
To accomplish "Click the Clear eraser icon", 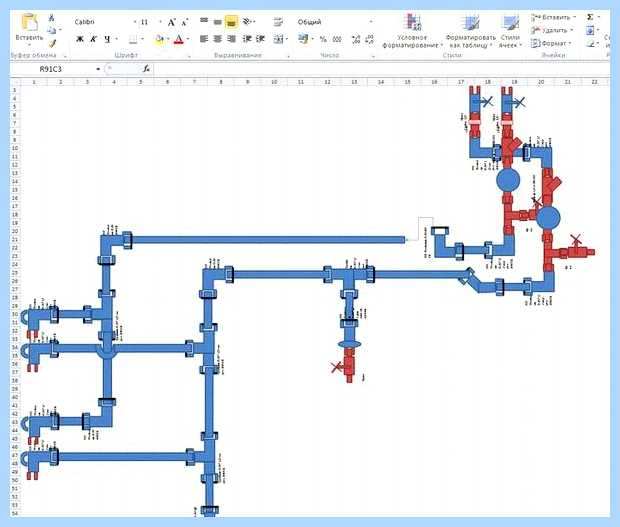I will (590, 43).
